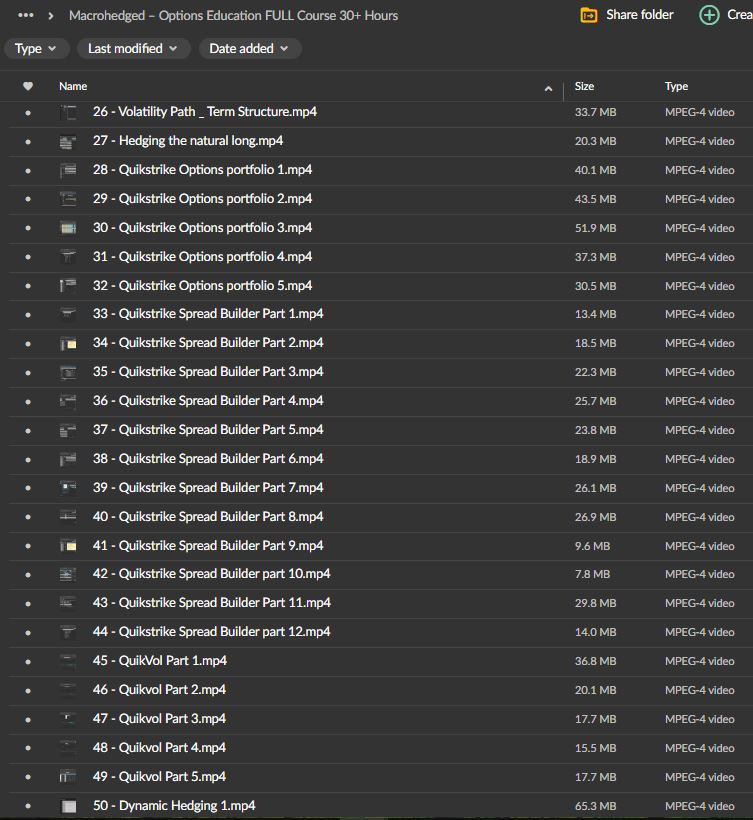Toggle favorite dot for Quikstrike Spread Builder Part 1.mp4
753x820 pixels.
point(28,315)
